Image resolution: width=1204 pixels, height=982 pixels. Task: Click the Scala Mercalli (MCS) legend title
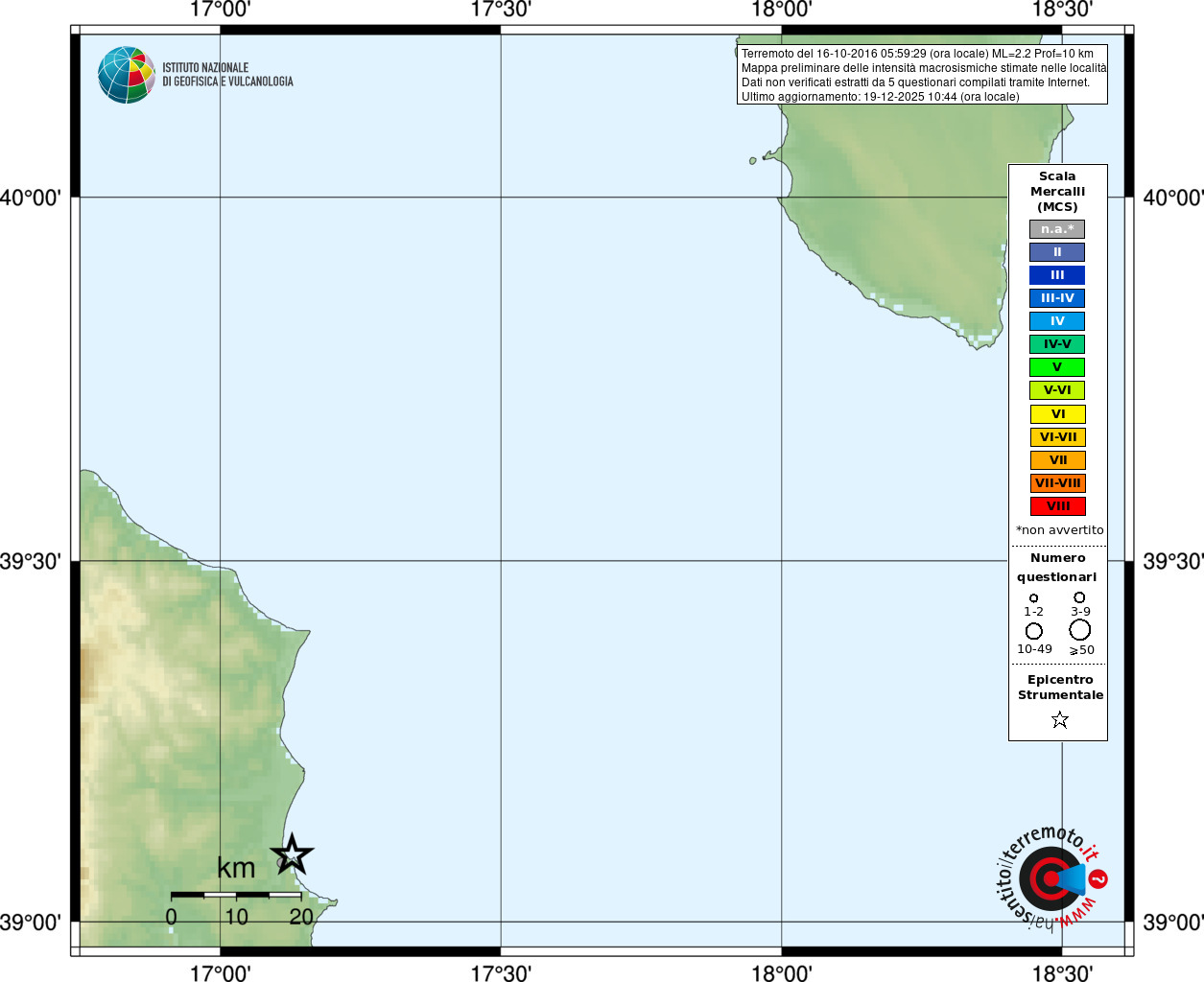[1057, 192]
